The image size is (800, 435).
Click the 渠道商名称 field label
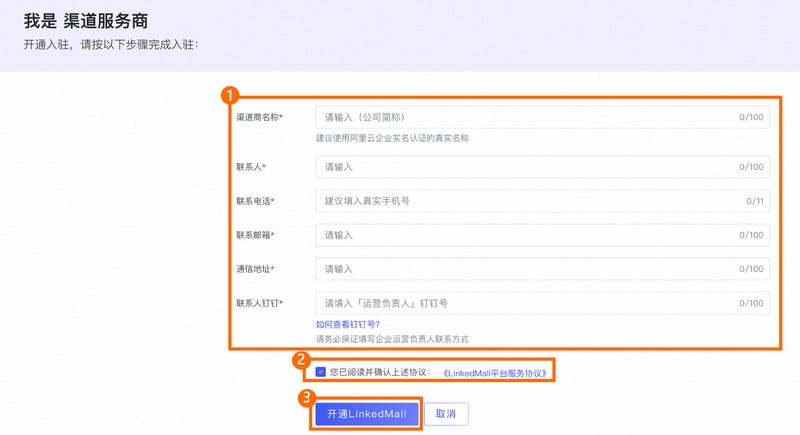[259, 117]
